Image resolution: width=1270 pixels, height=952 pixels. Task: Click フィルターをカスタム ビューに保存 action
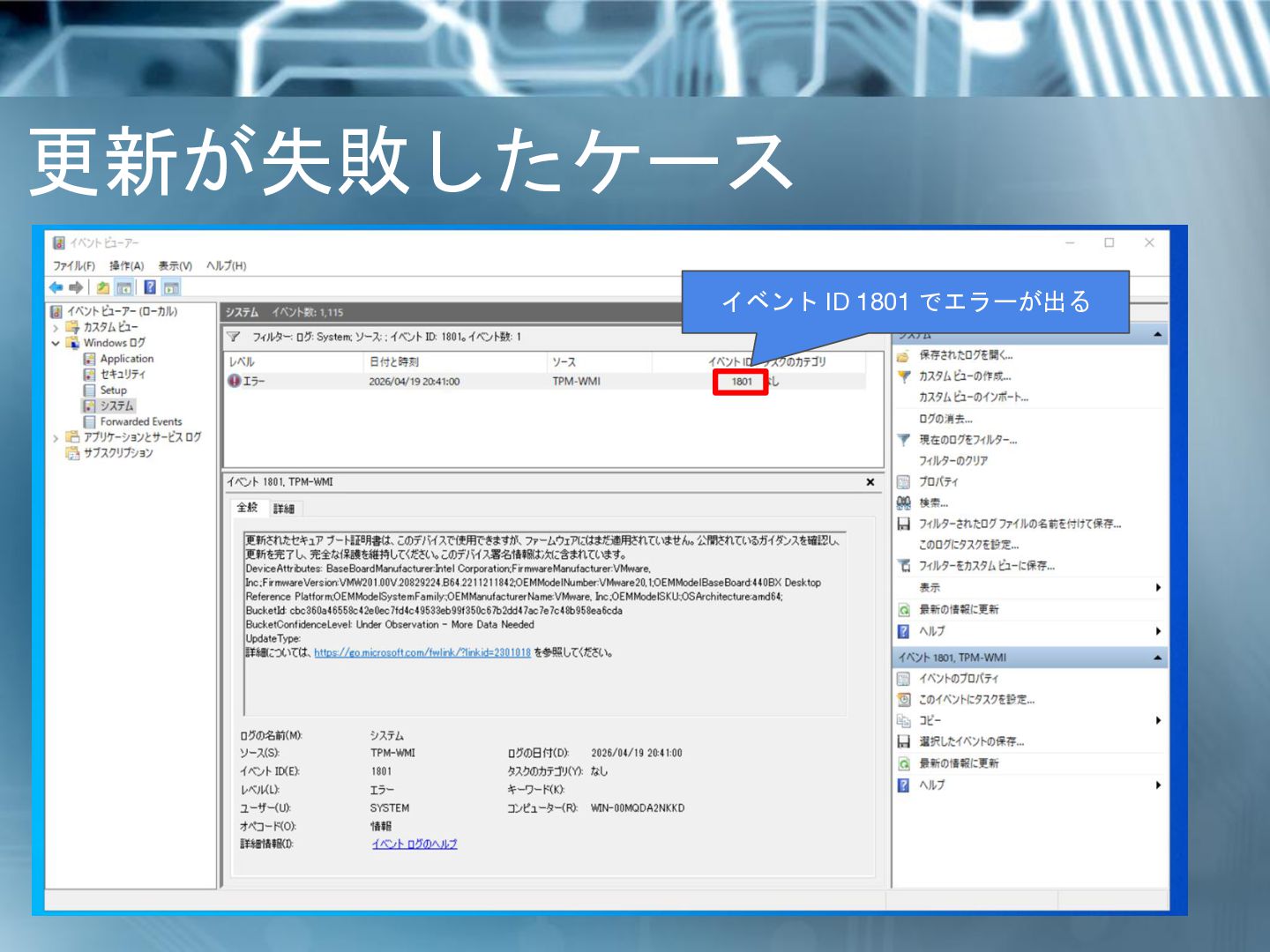point(987,567)
